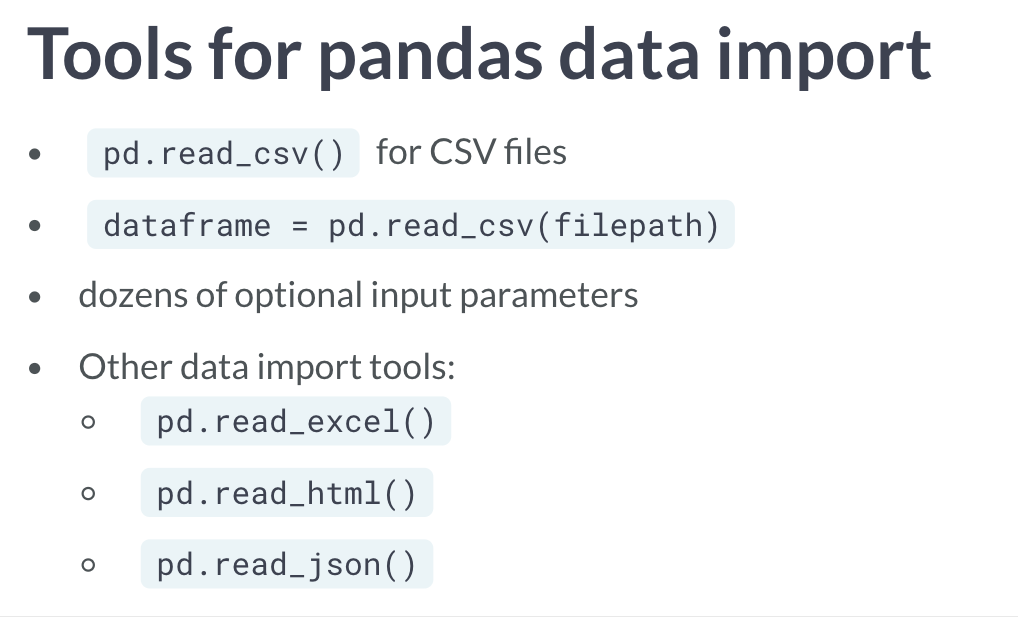Click the bullet before dataframe assignment line

pos(35,225)
